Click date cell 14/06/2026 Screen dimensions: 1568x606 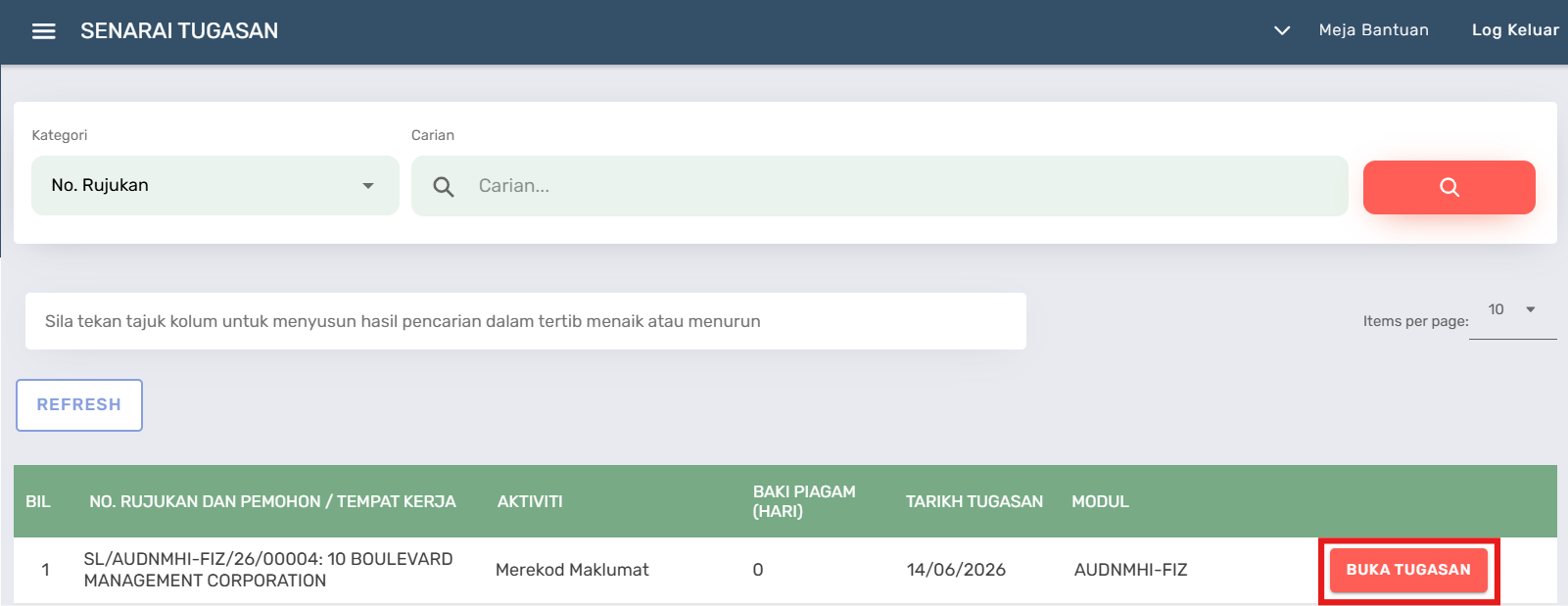point(956,570)
